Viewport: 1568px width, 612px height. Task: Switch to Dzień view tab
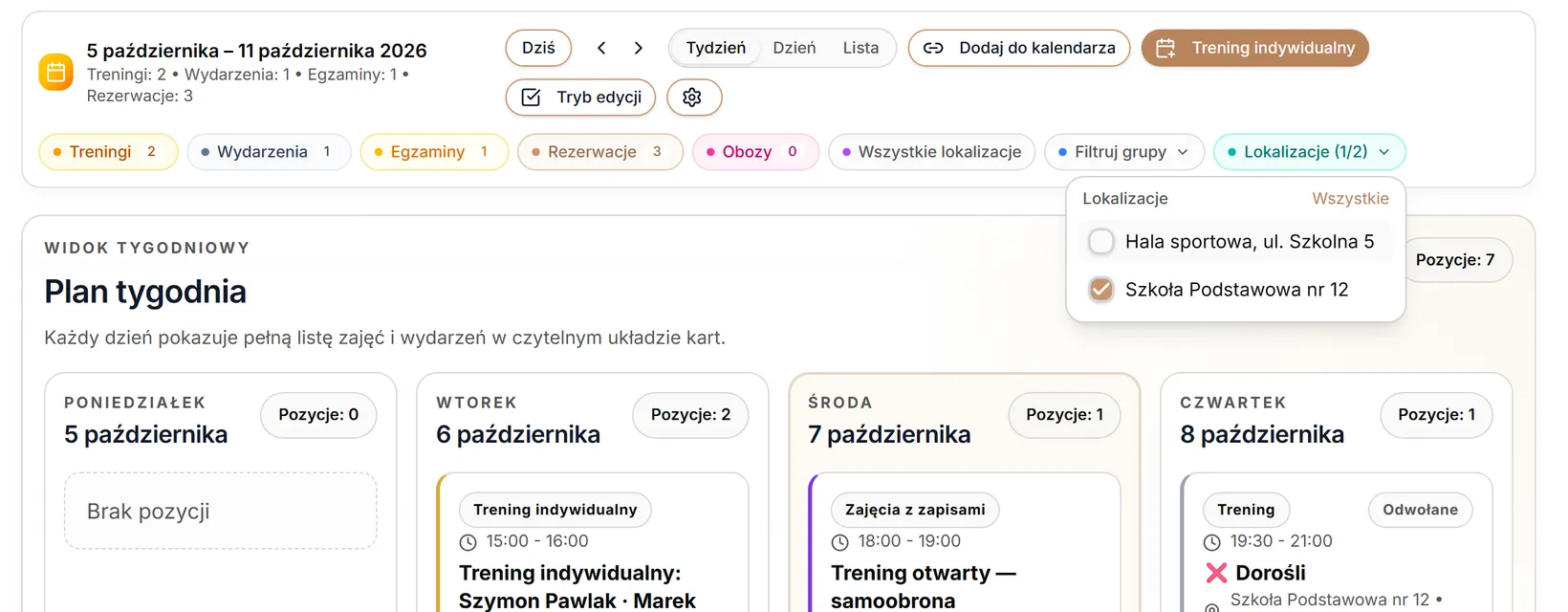click(795, 48)
